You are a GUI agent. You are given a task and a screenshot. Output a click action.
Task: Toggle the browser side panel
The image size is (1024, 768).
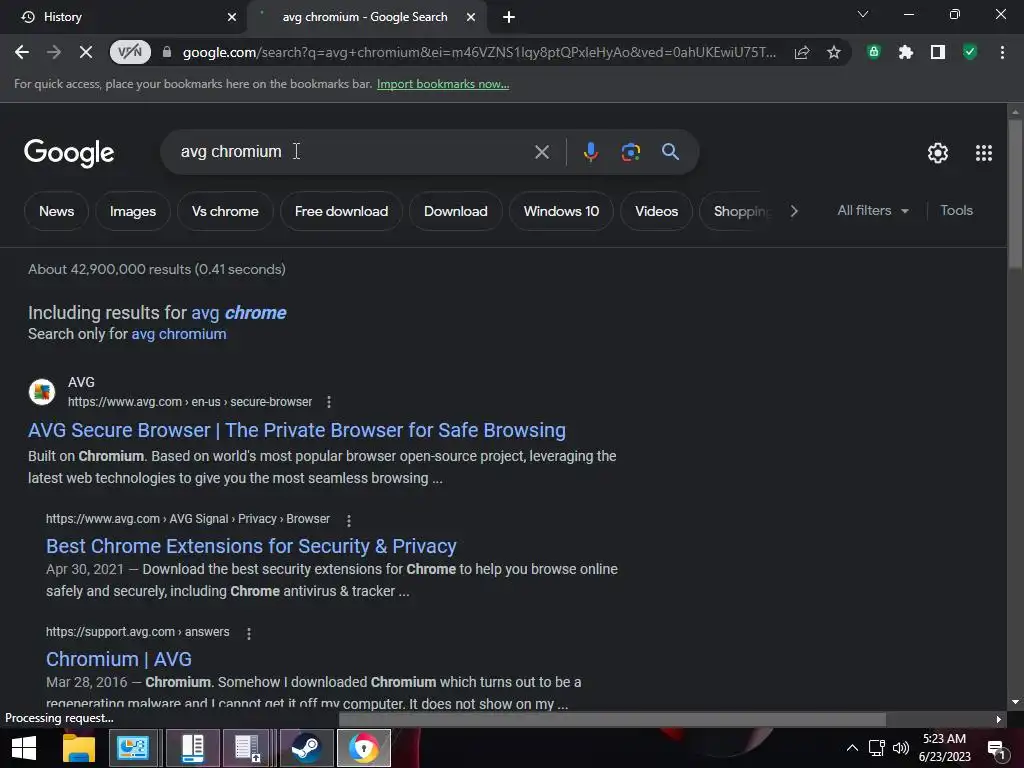pyautogui.click(x=938, y=52)
